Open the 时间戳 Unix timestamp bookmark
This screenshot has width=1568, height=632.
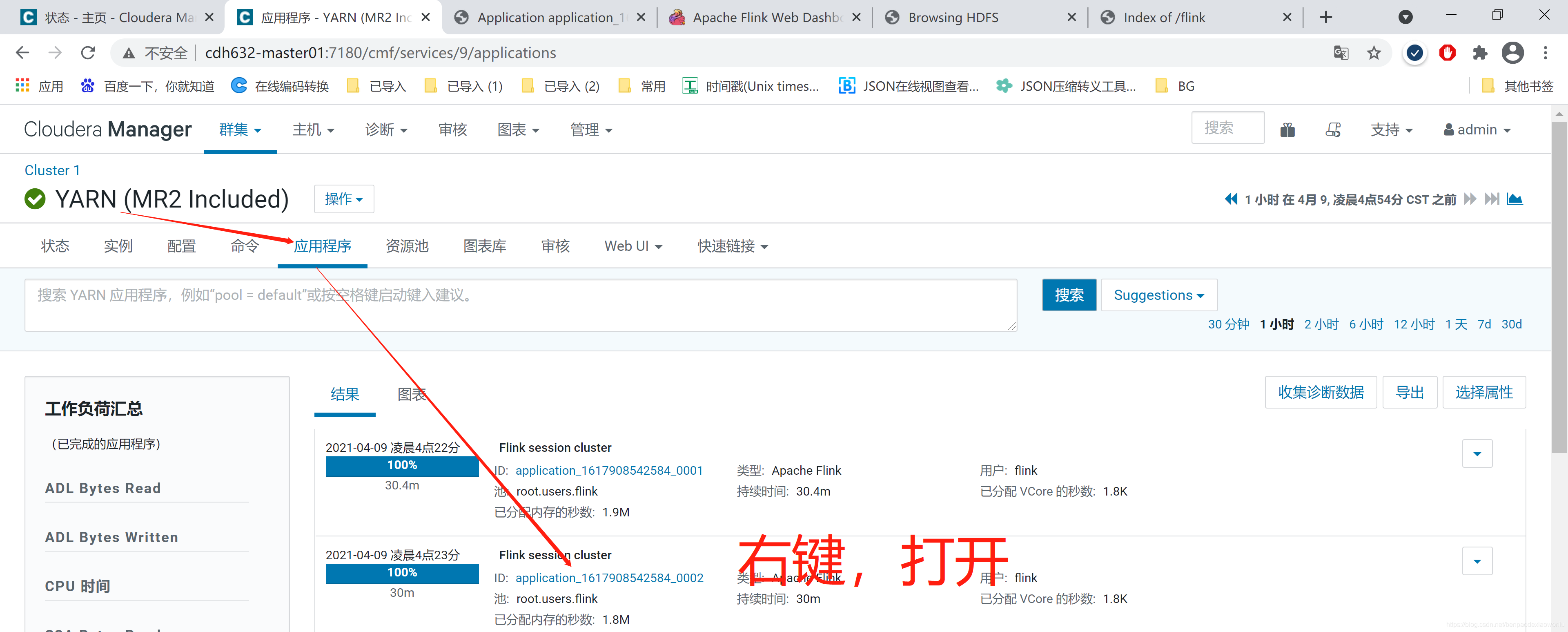pos(751,86)
